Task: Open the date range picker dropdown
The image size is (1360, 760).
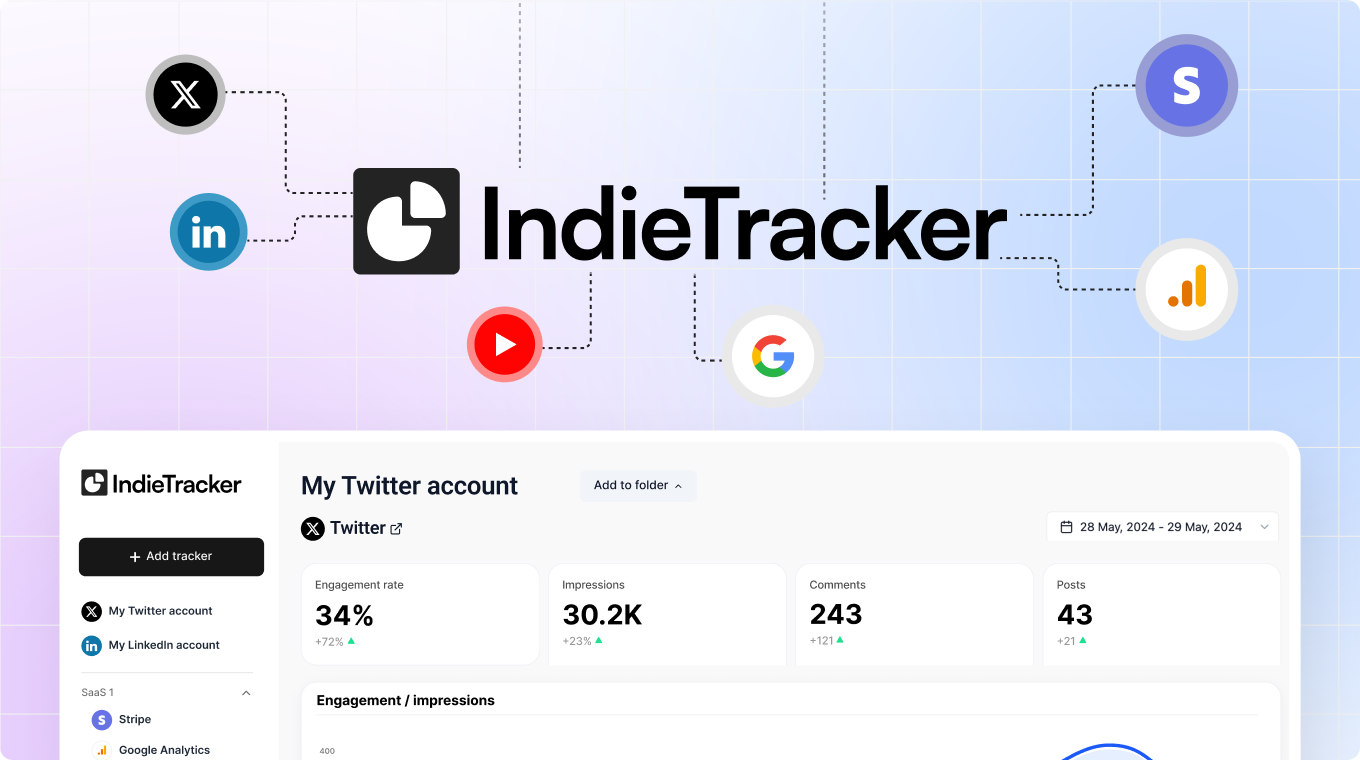Action: 1162,527
